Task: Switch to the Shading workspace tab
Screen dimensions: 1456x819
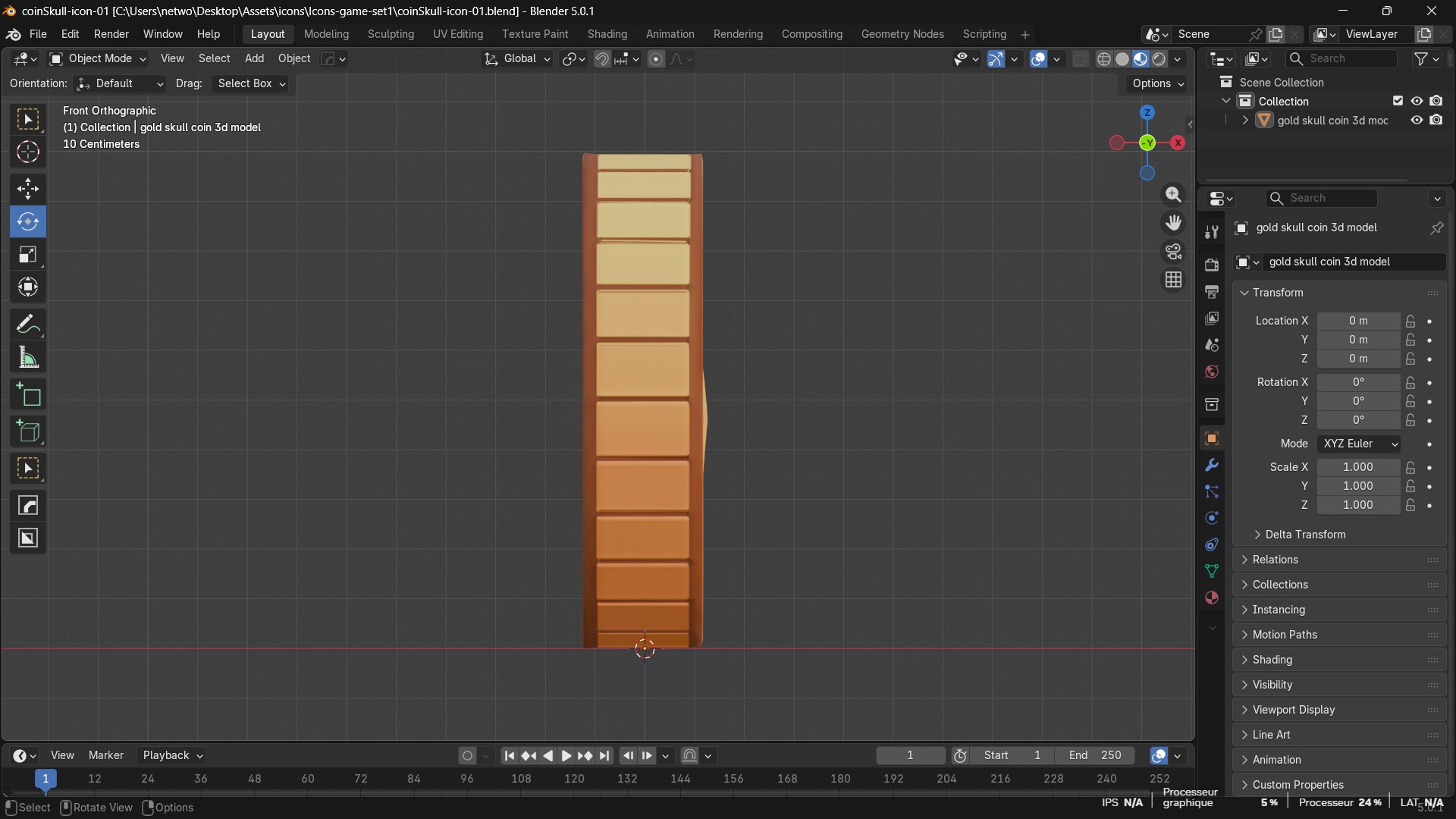Action: [607, 34]
